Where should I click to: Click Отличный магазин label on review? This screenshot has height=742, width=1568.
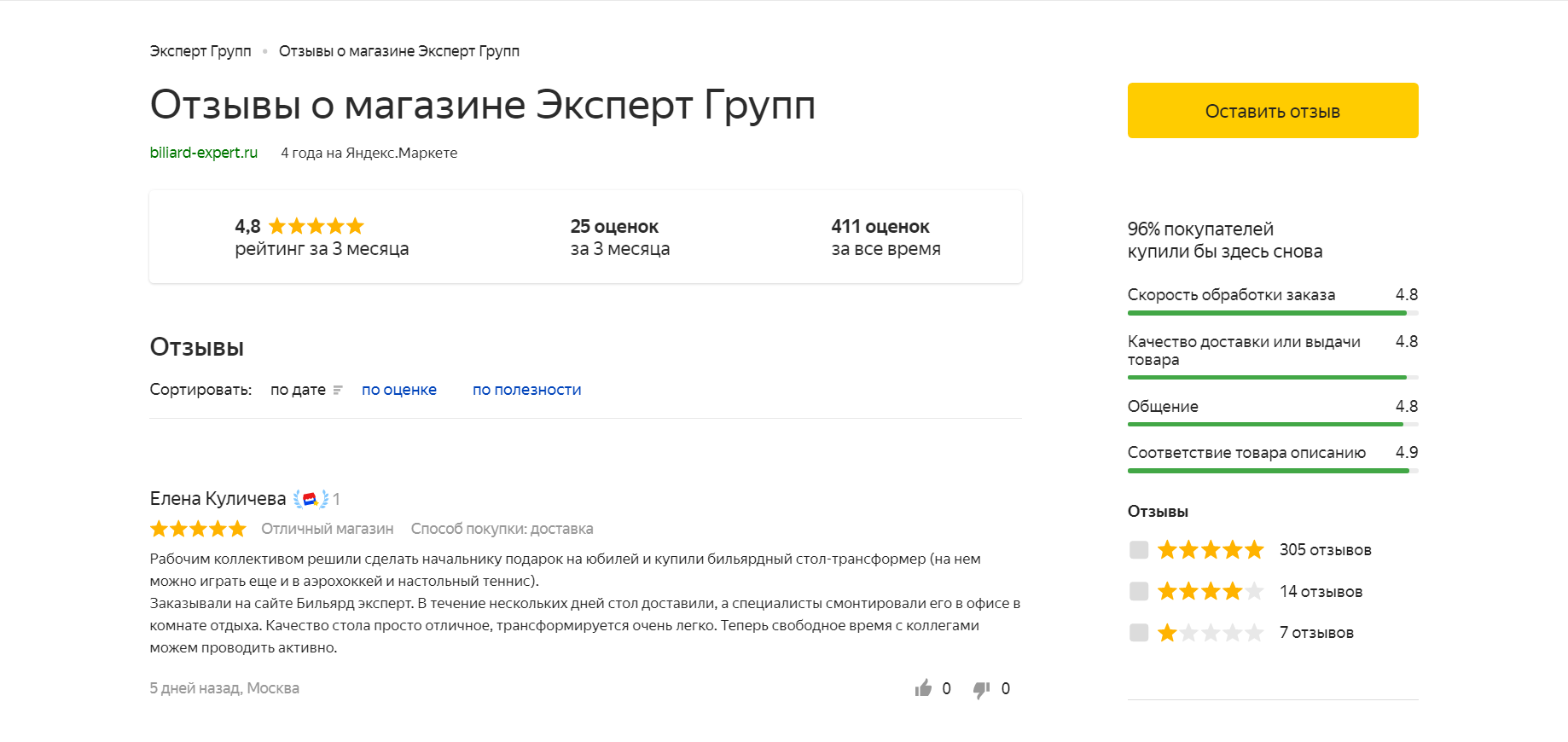(328, 529)
